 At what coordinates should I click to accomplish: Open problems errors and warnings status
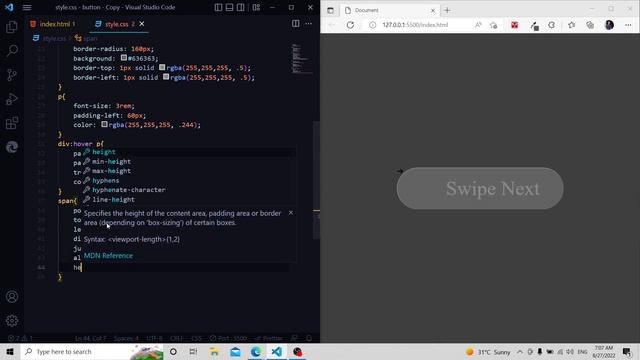pos(20,338)
